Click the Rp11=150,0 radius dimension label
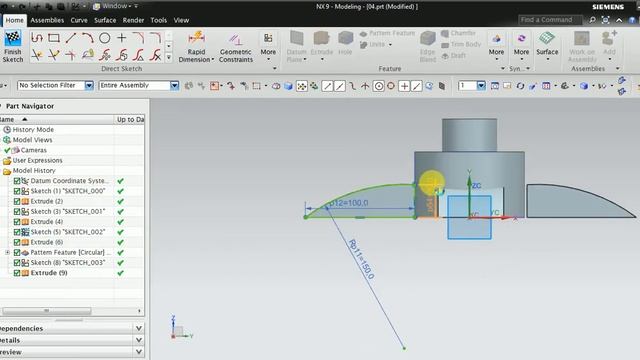The width and height of the screenshot is (640, 360). (x=362, y=259)
